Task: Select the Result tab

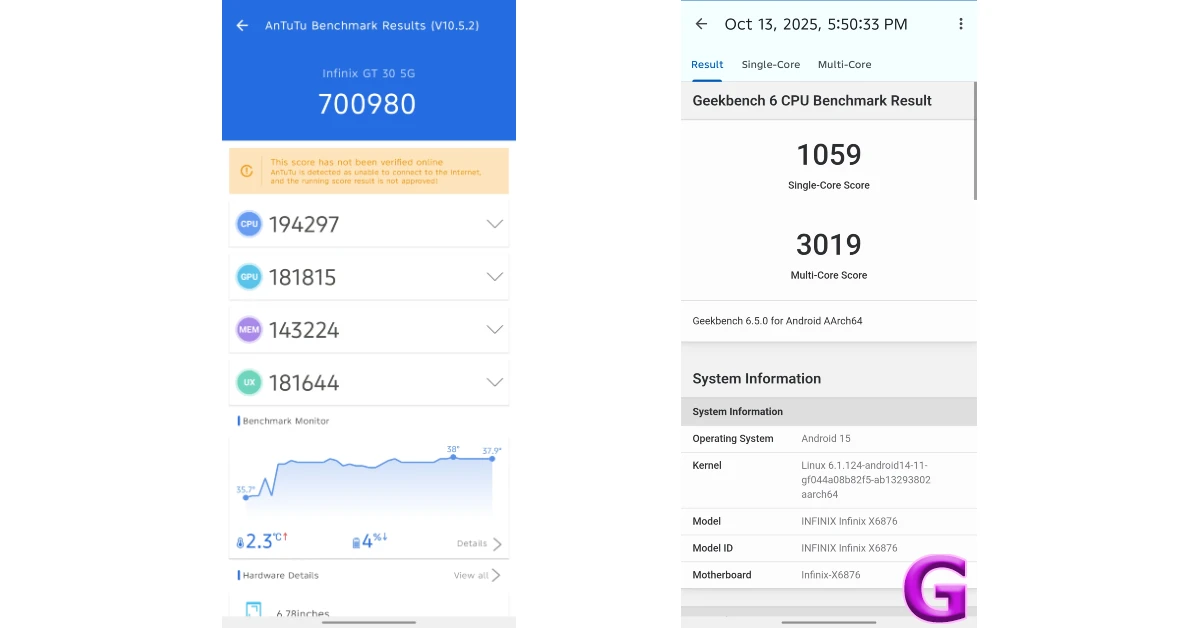Action: click(x=707, y=65)
